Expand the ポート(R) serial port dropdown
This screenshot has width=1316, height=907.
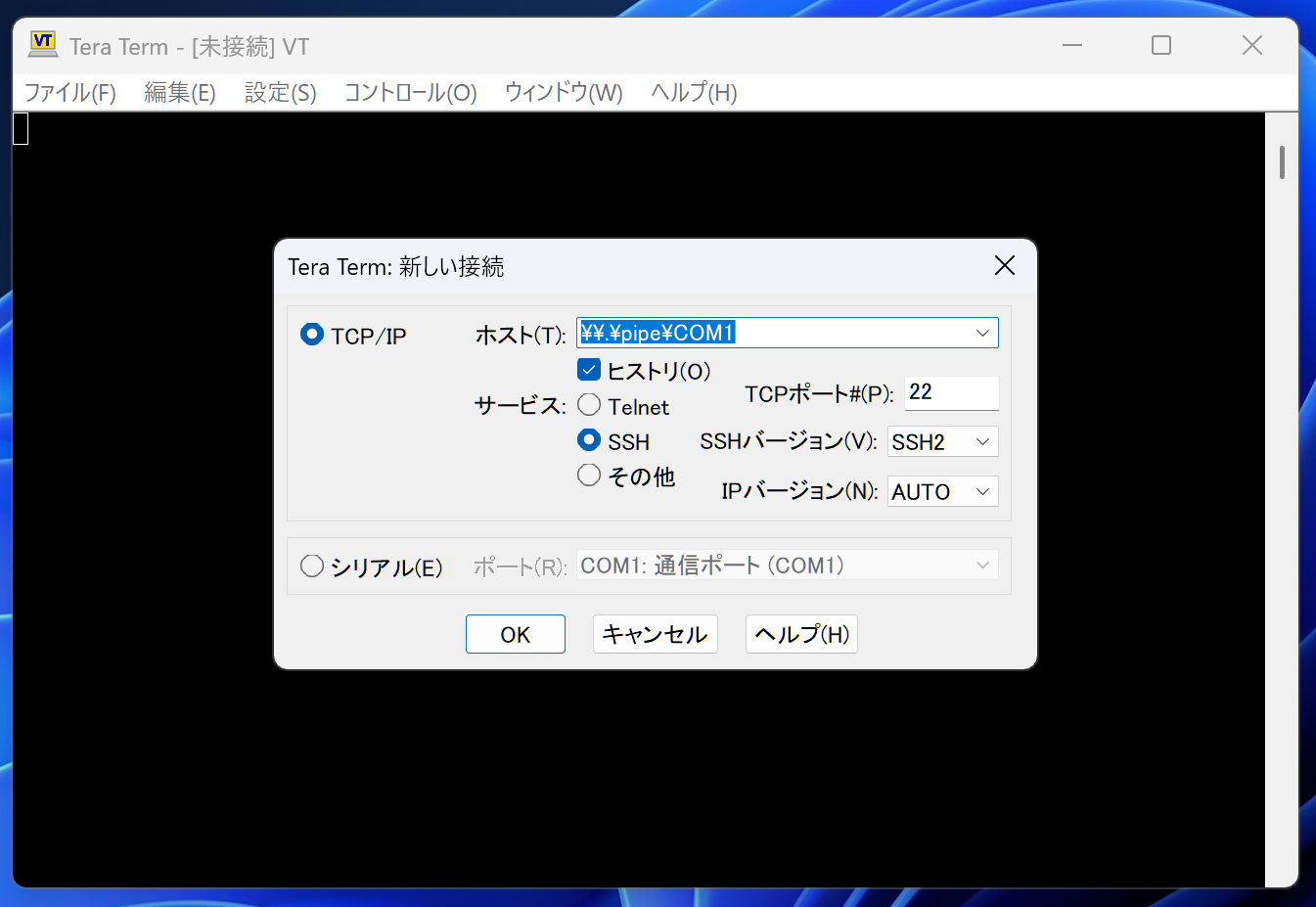[x=982, y=565]
